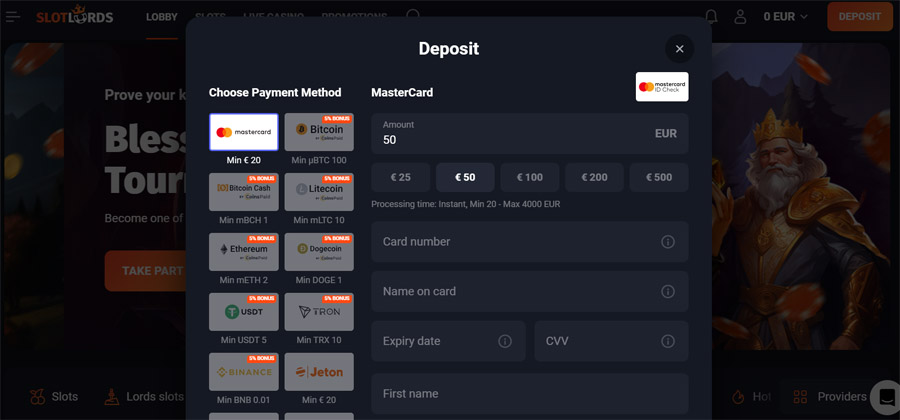
Task: Click the 'Min USDT 5' text
Action: pos(244,340)
